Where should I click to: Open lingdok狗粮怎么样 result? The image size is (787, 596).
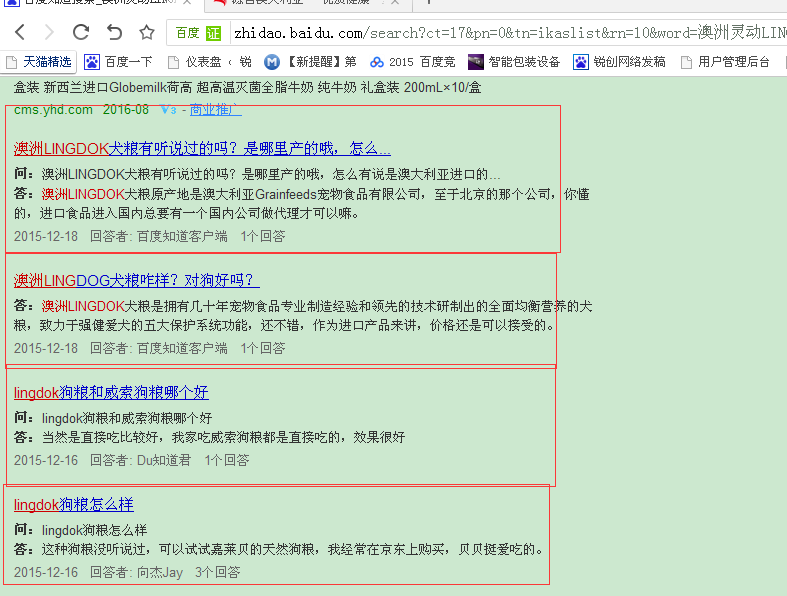pyautogui.click(x=74, y=504)
